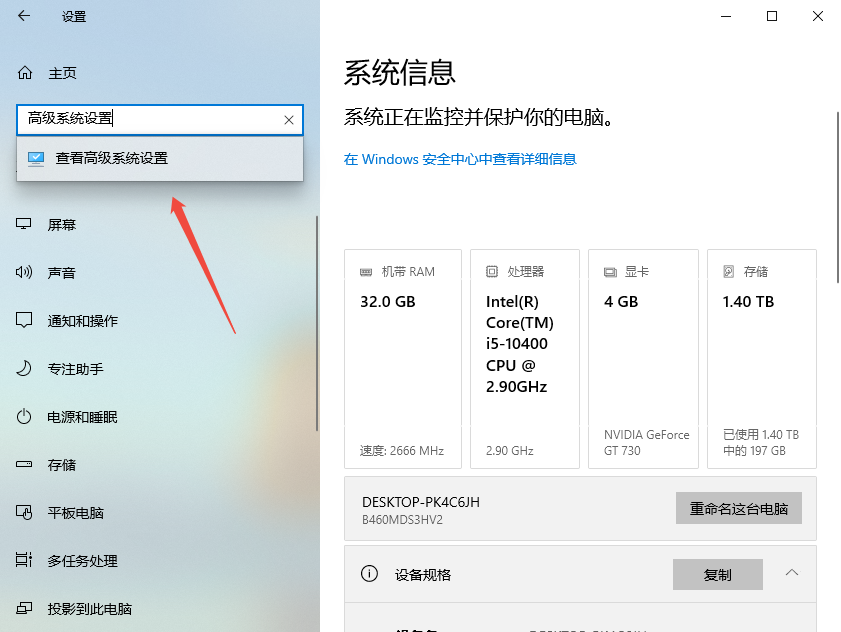
Task: Click the 4 GB graphics value
Action: pyautogui.click(x=621, y=302)
